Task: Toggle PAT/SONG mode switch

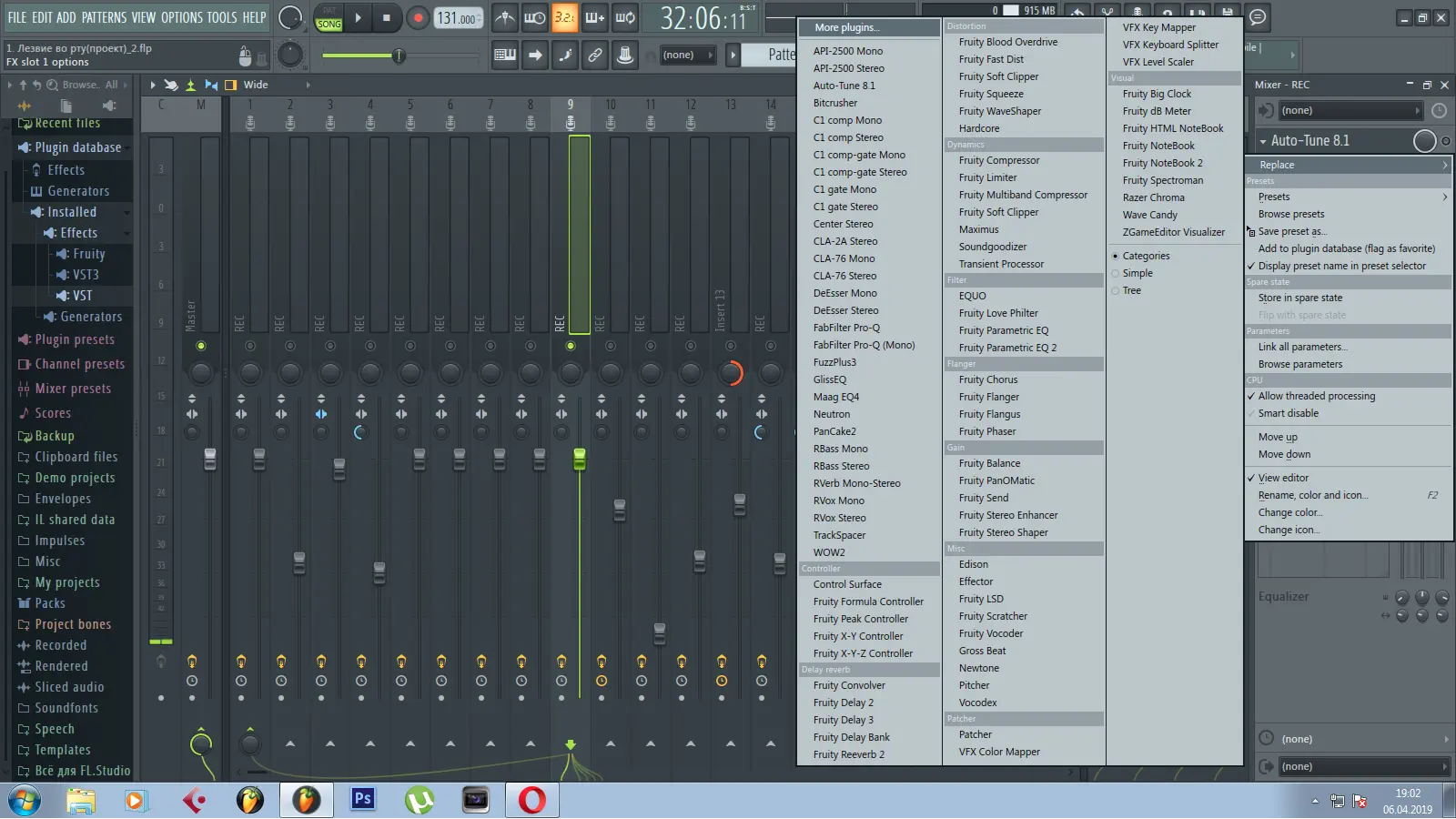Action: (329, 17)
